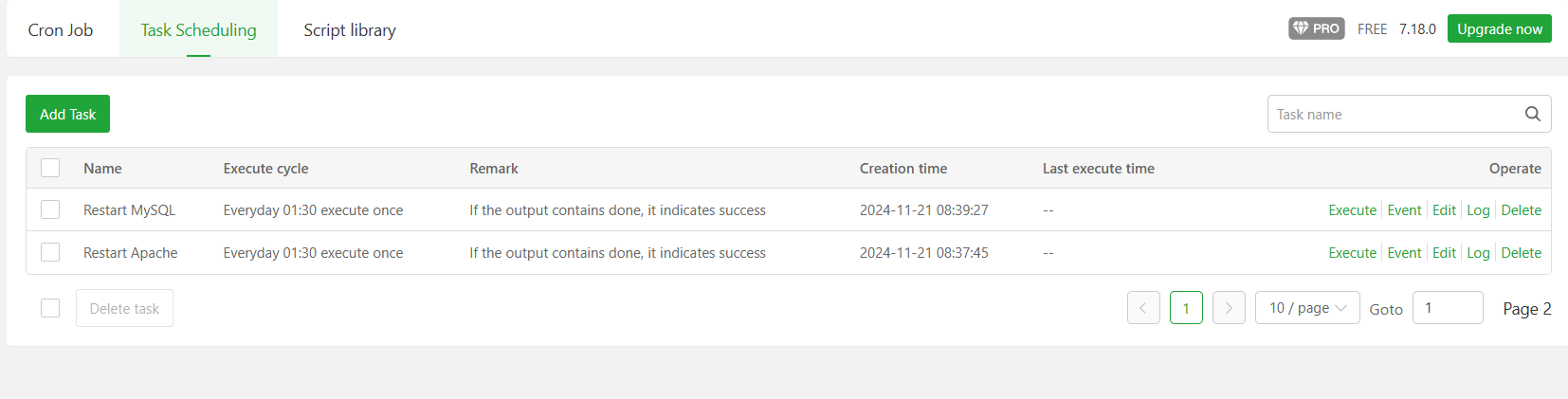Check the Restart Apache row checkbox

click(50, 252)
